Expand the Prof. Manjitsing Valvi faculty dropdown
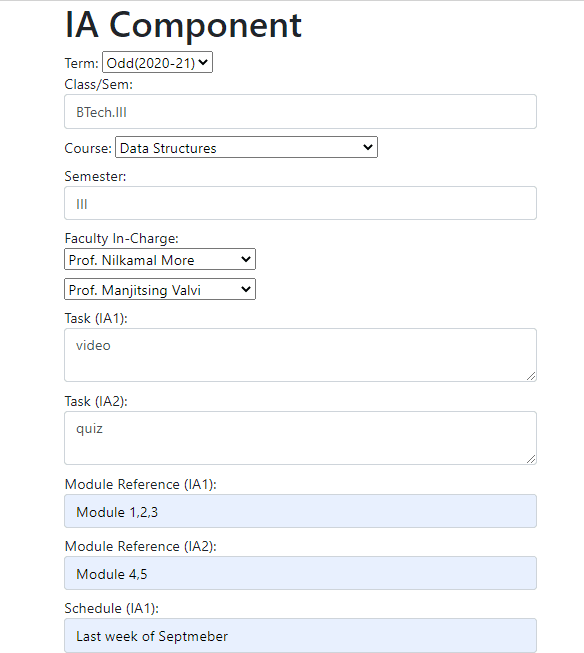This screenshot has height=653, width=584. pyautogui.click(x=160, y=289)
